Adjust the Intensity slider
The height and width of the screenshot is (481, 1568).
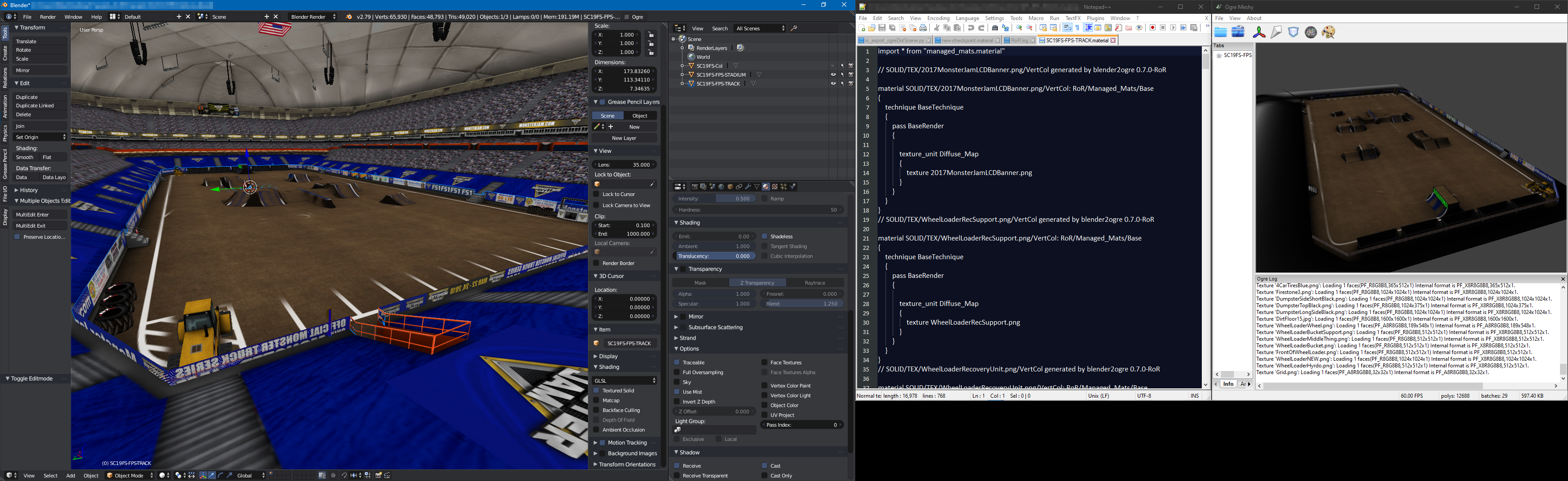(714, 199)
